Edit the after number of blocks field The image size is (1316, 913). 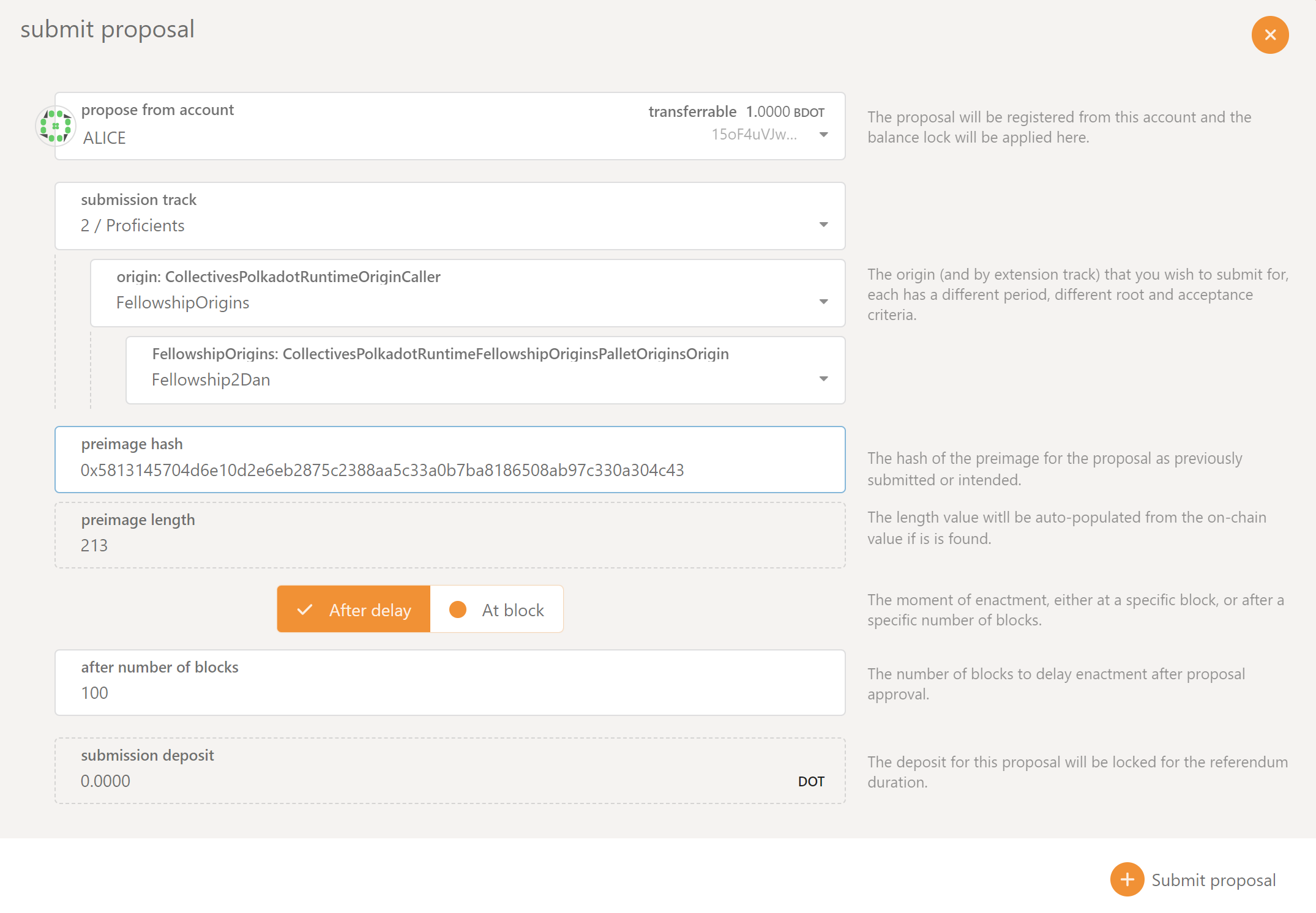(x=449, y=693)
